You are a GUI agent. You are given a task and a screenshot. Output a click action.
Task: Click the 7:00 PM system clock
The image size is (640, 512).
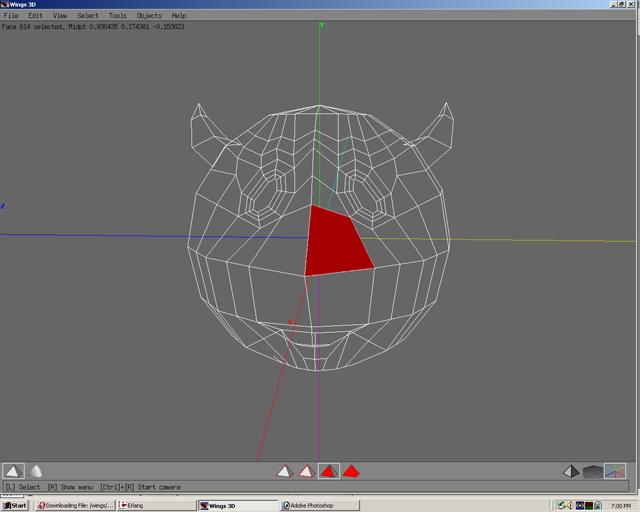(621, 506)
